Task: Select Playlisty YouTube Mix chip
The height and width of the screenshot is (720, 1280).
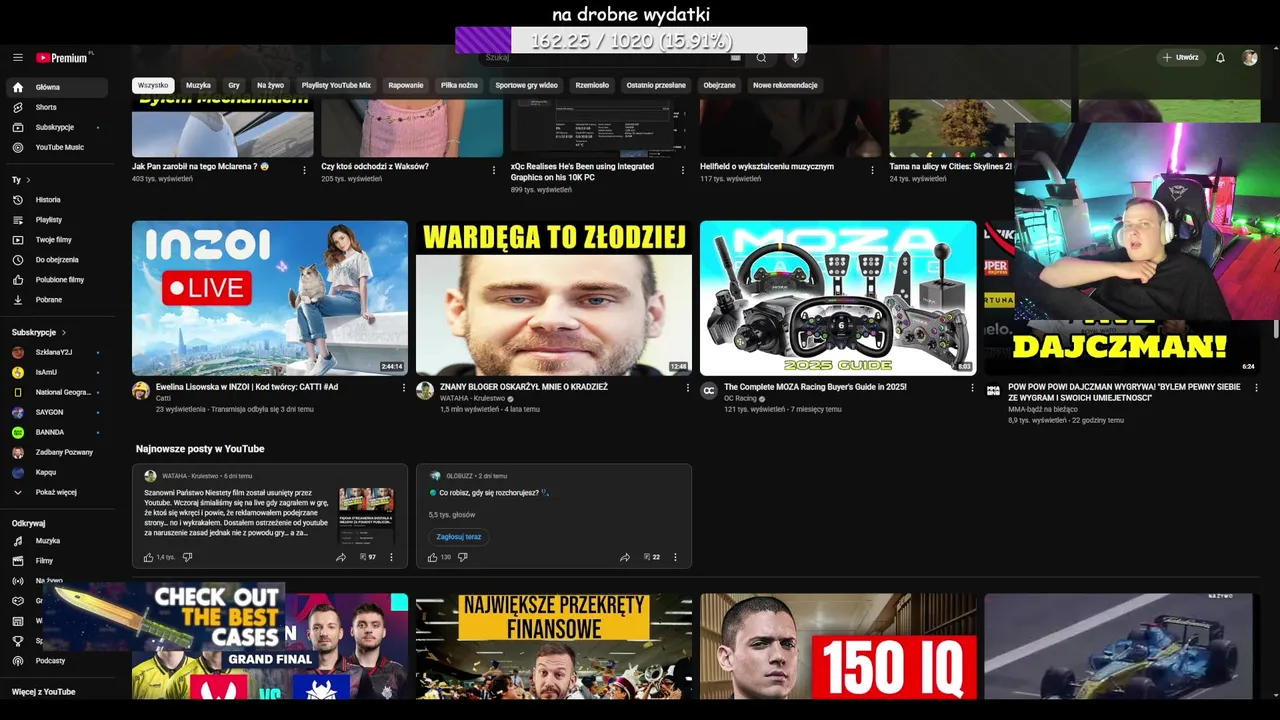Action: coord(336,85)
